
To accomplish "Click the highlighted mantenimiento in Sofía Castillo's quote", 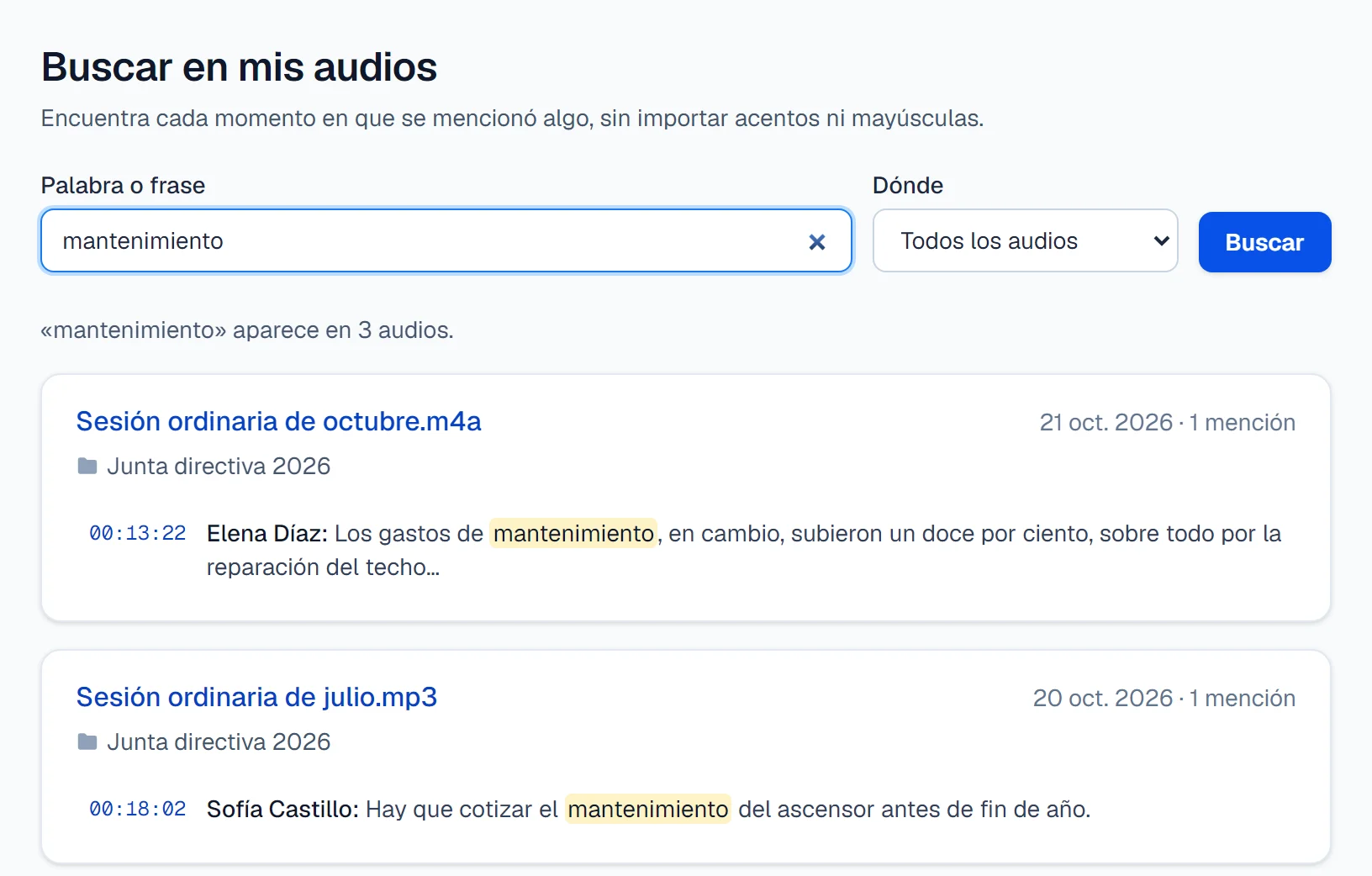I will [648, 809].
